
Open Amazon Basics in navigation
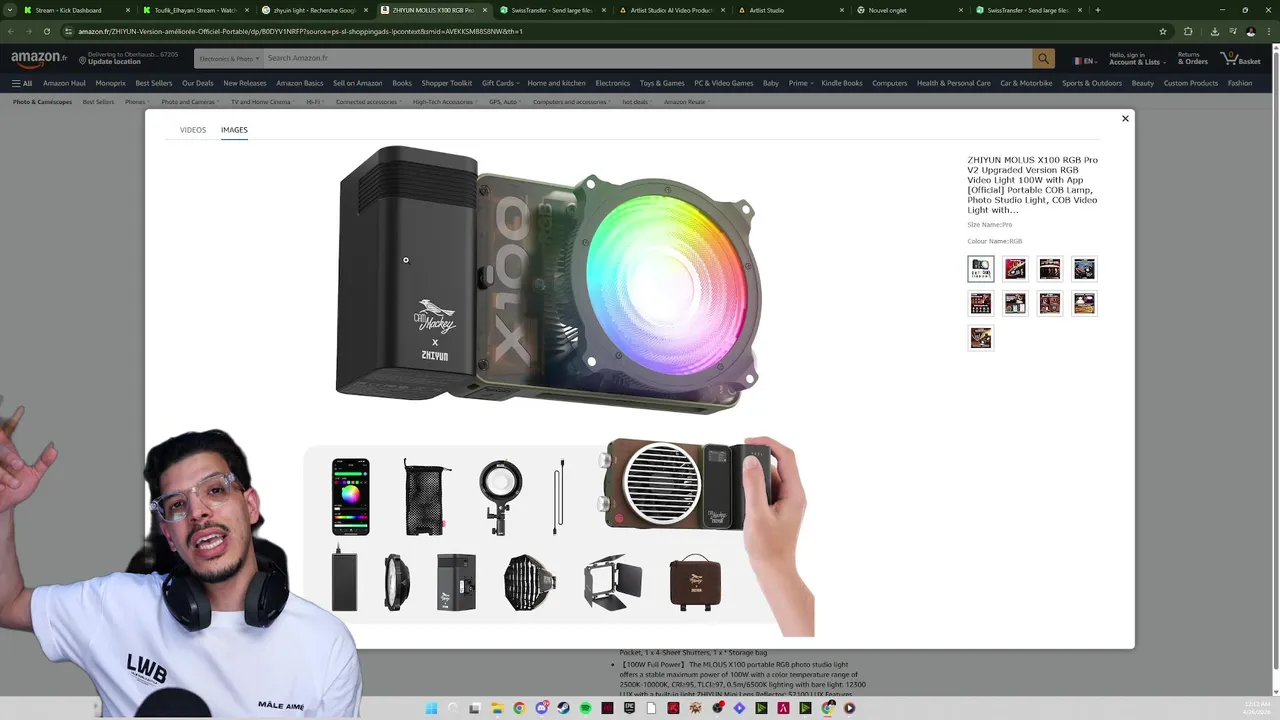click(300, 83)
